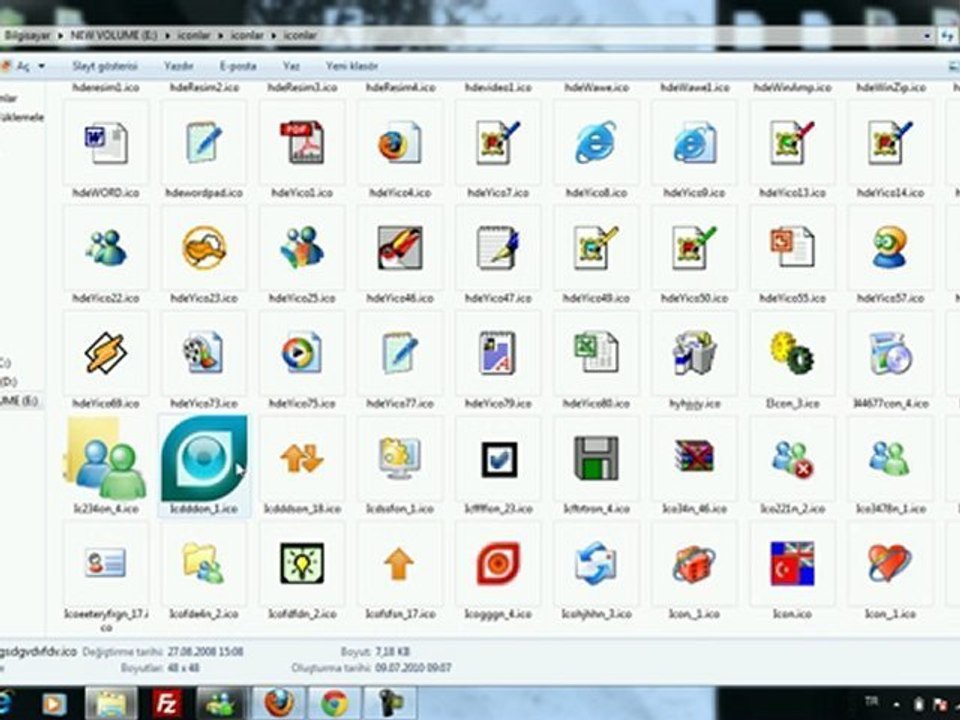
Task: Select the paintbrush icon hdeYico46.ico
Action: pos(400,248)
